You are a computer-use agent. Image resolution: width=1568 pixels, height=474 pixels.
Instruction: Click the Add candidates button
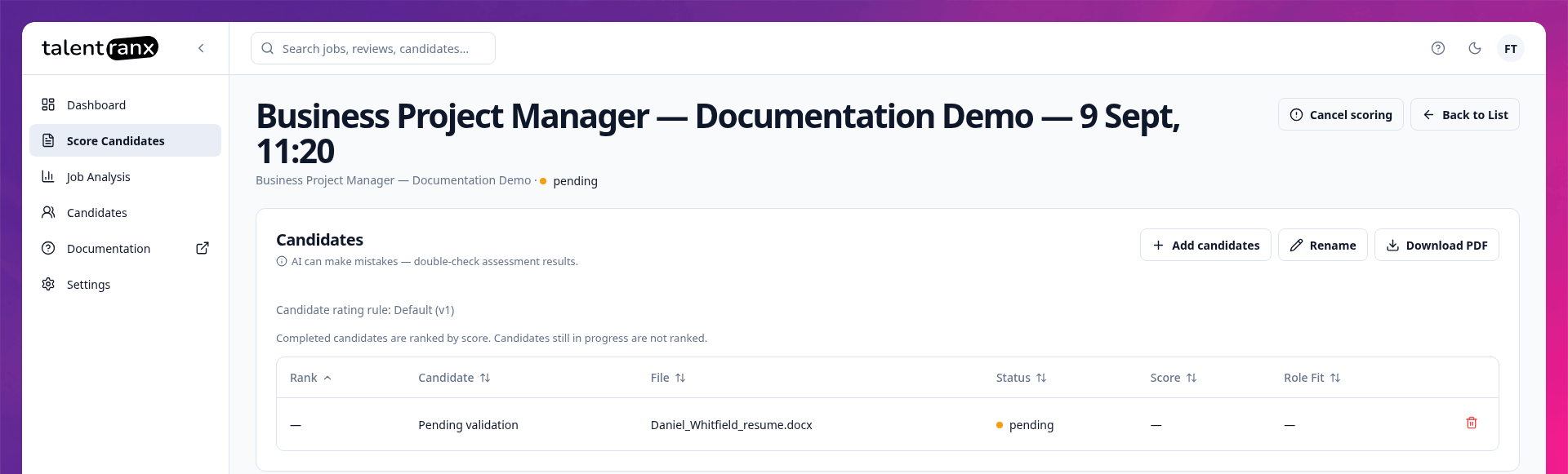point(1205,245)
